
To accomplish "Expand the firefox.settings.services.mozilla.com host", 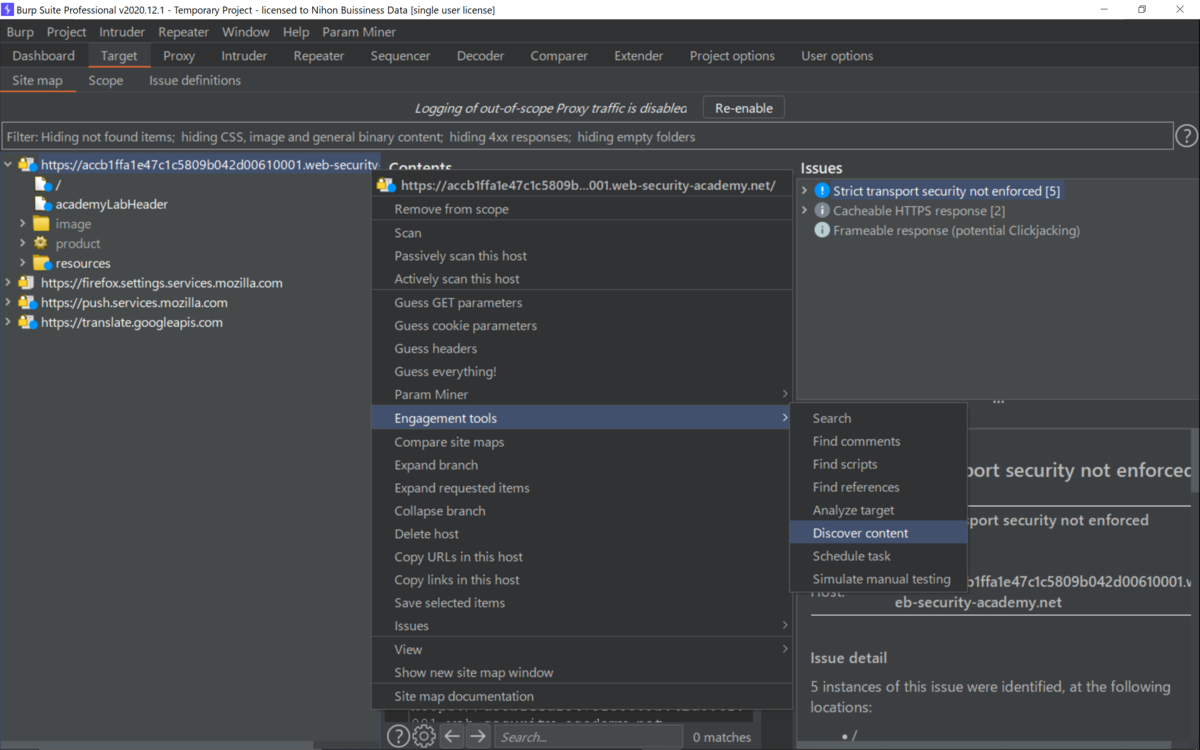I will point(8,282).
